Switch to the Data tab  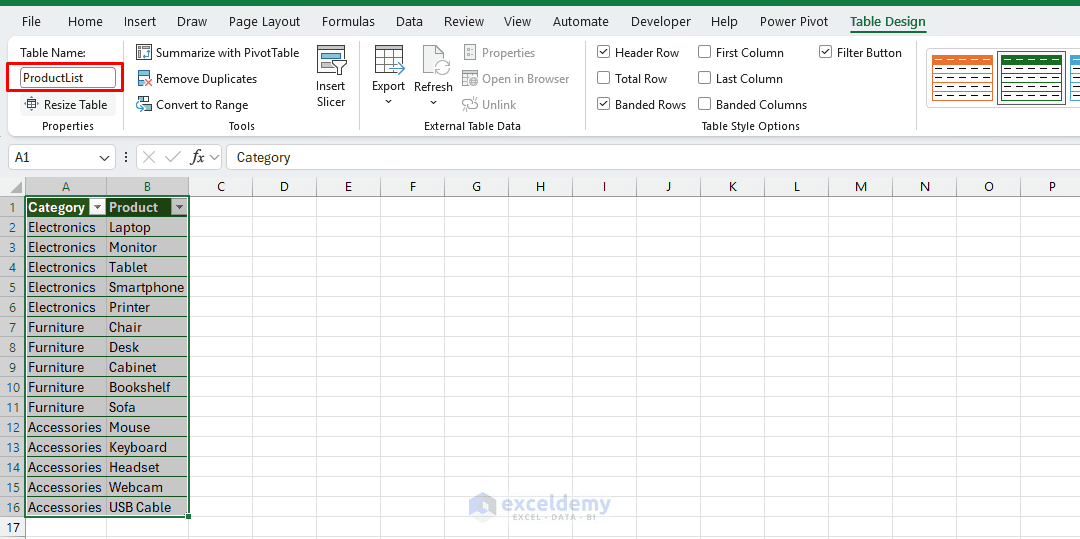click(x=409, y=21)
